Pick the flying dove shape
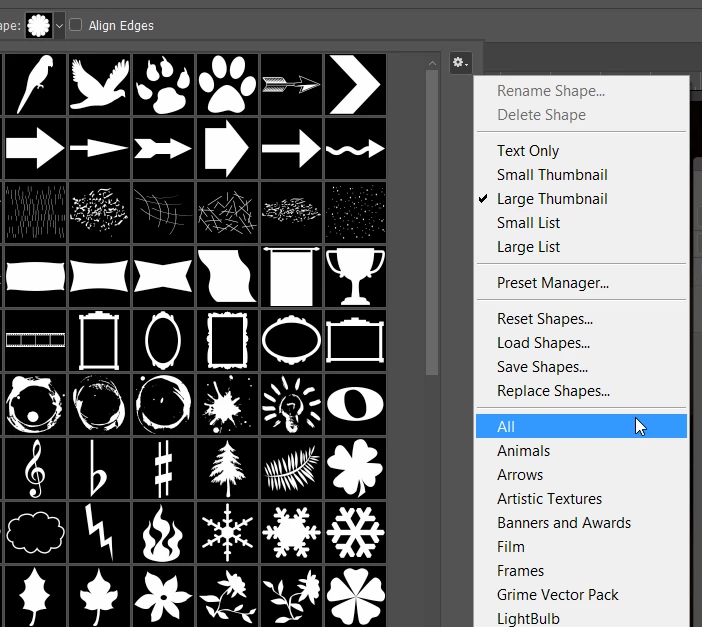This screenshot has height=627, width=702. (x=99, y=84)
